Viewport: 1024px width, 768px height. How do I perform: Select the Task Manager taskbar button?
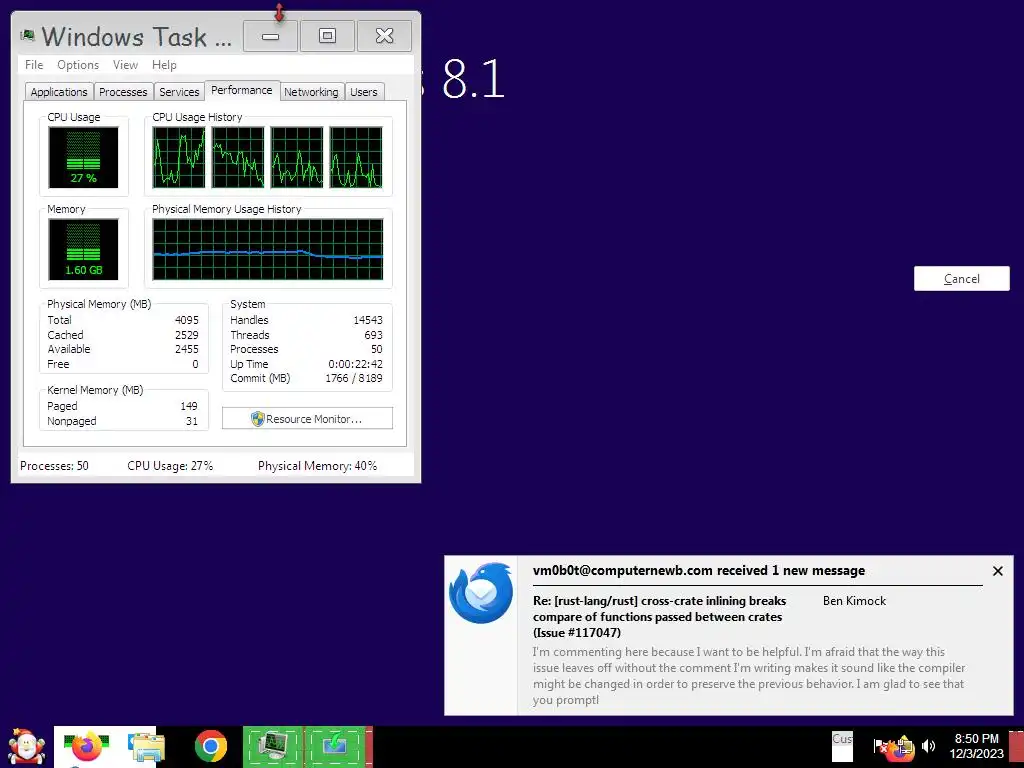272,746
